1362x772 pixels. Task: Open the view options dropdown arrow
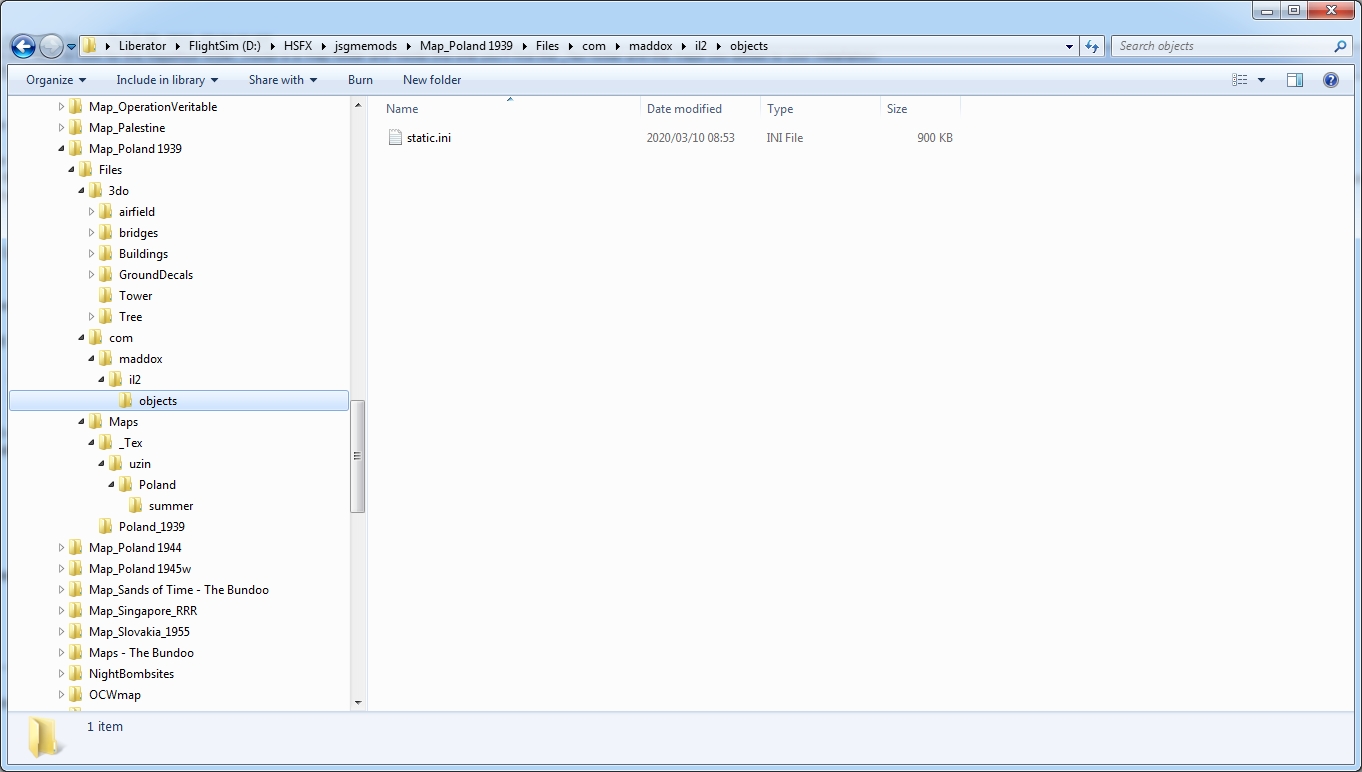click(1261, 80)
